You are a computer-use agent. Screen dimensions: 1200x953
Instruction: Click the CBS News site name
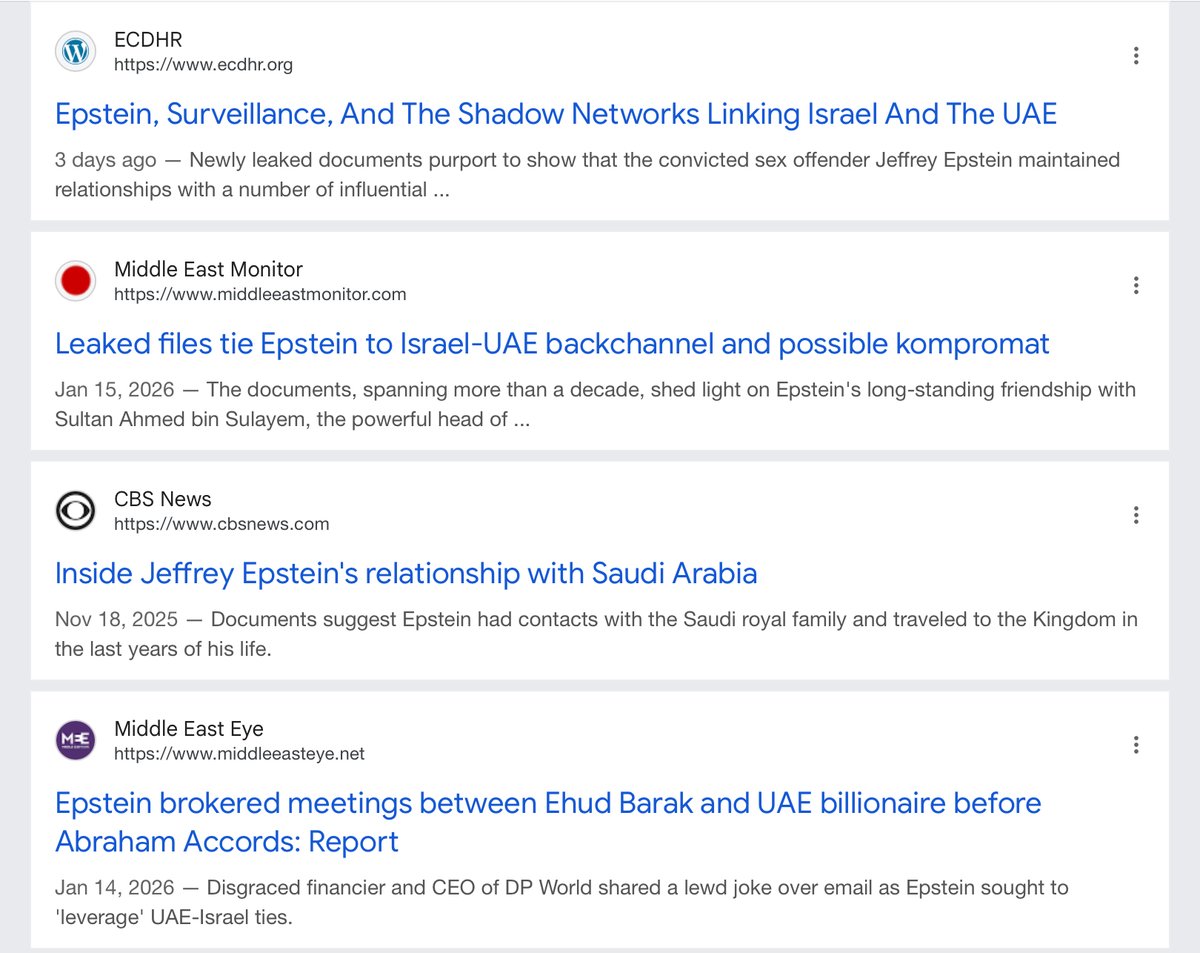point(163,499)
